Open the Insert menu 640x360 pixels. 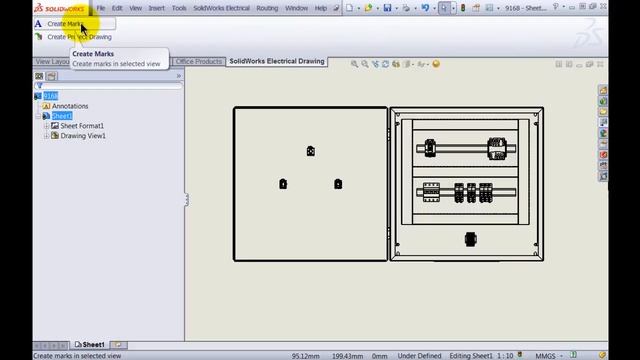[x=157, y=8]
